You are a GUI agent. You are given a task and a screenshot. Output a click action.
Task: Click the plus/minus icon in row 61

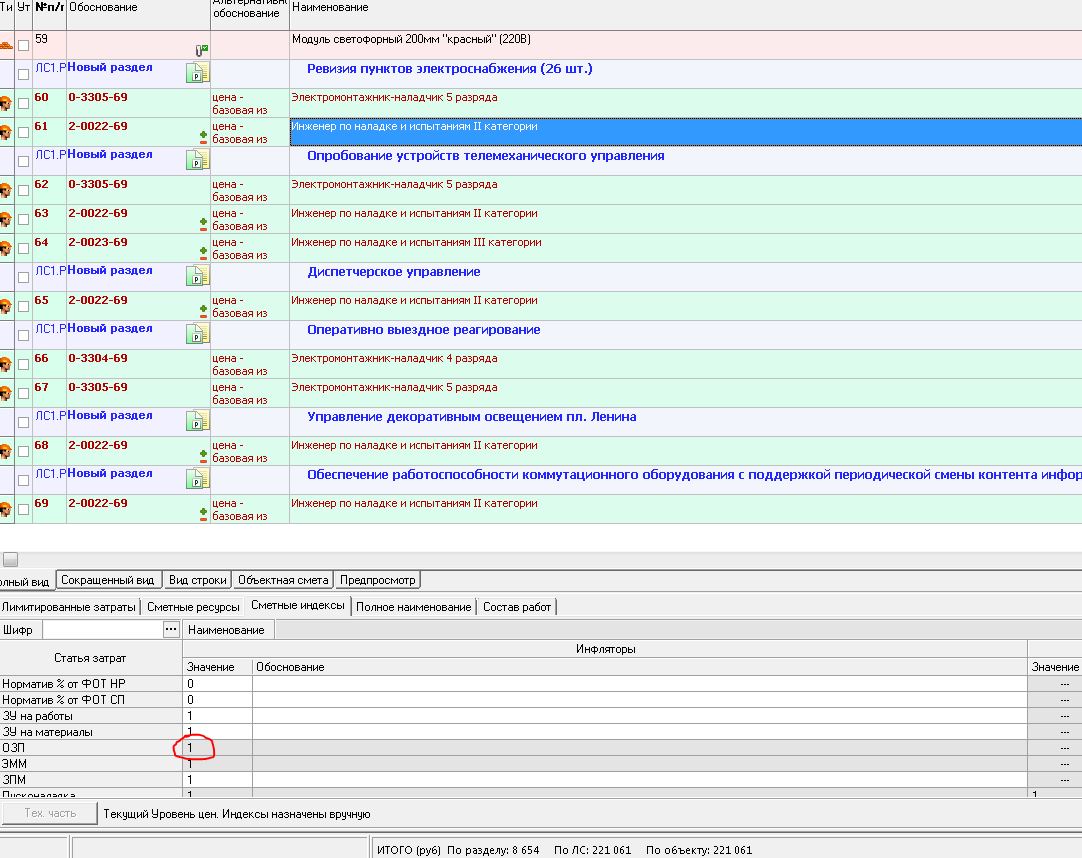203,137
